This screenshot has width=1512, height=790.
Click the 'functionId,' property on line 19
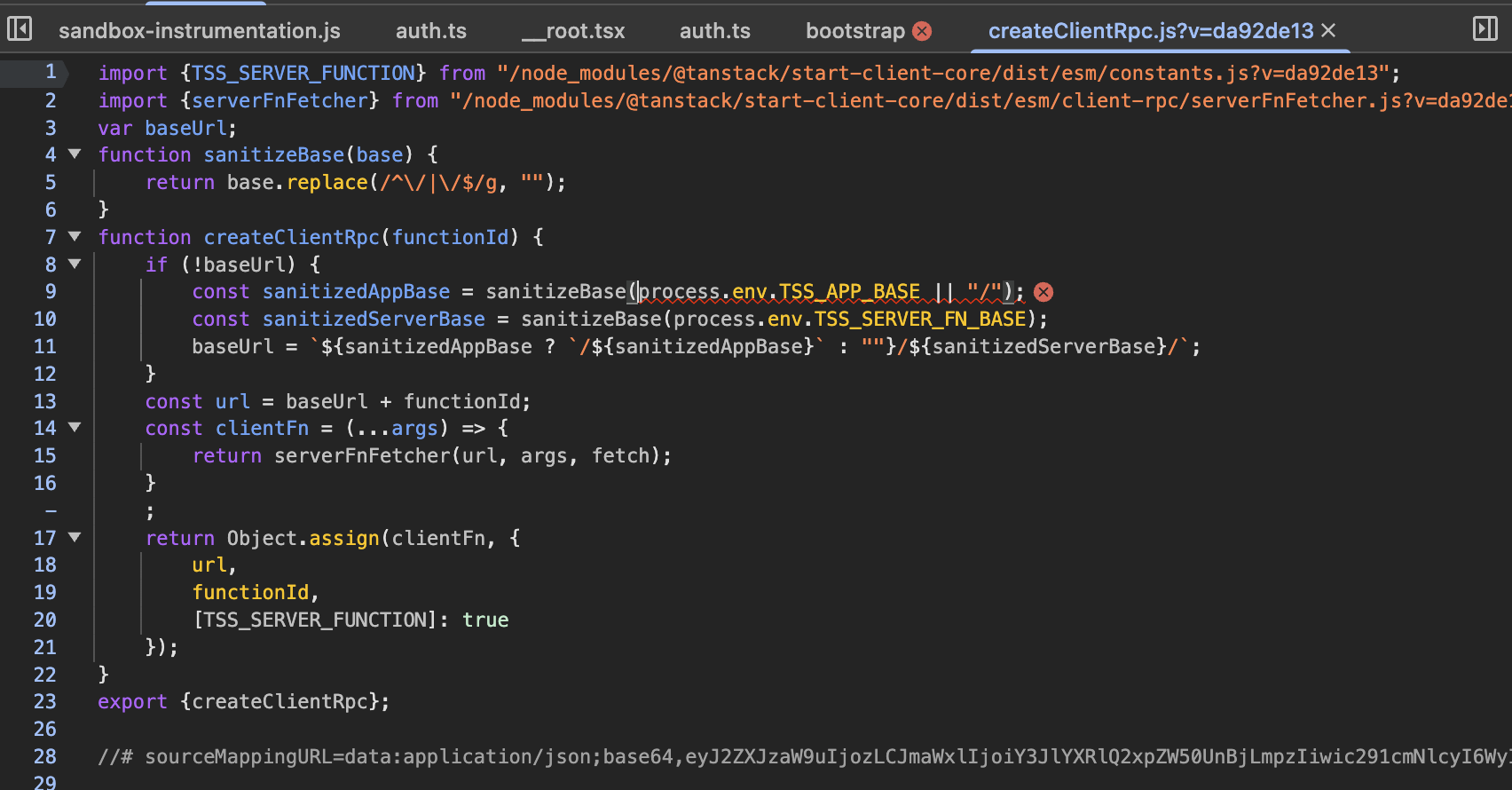click(256, 592)
